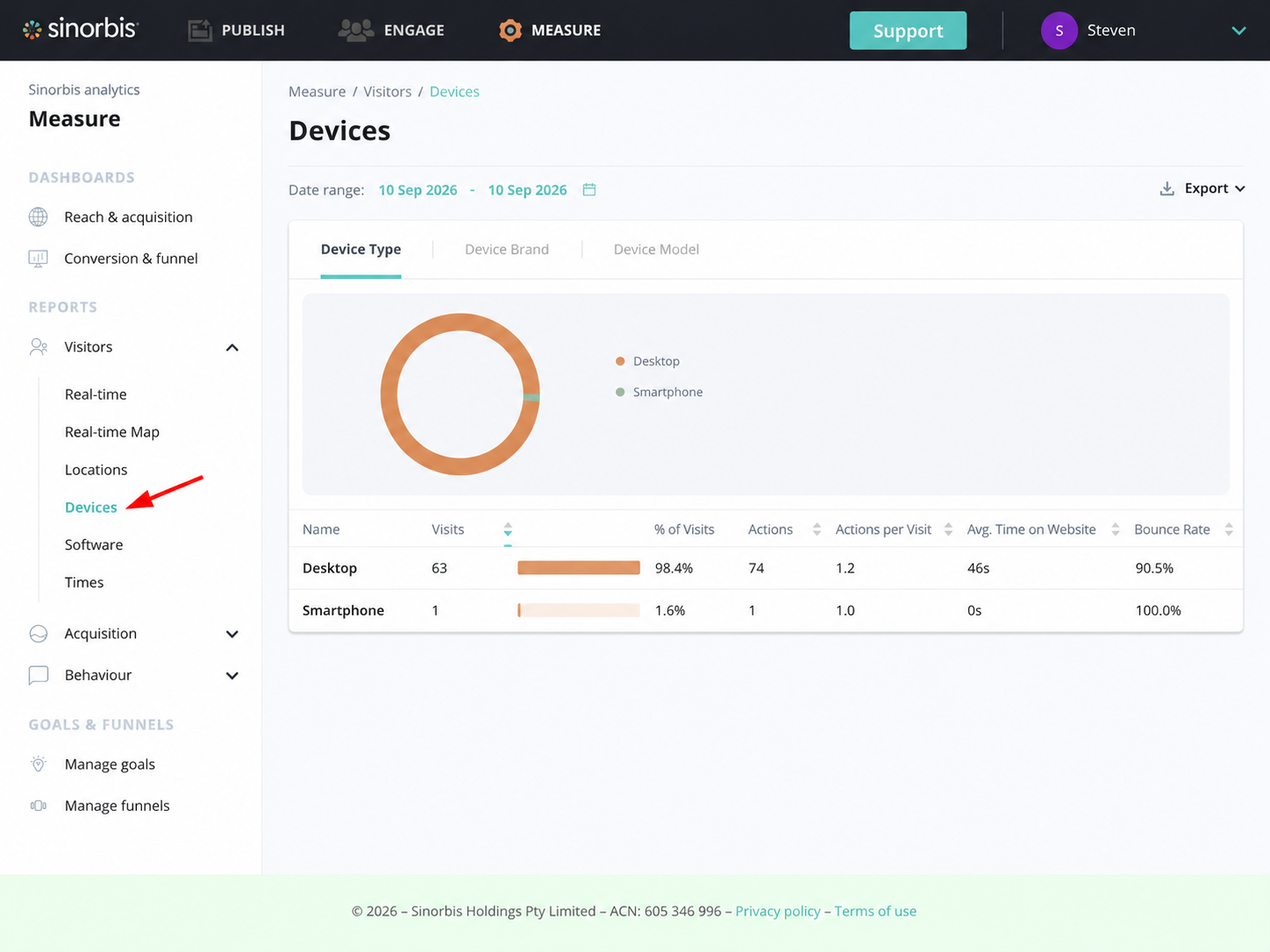Click the Smartphone visits percentage bar
Image resolution: width=1270 pixels, height=952 pixels.
[x=579, y=610]
